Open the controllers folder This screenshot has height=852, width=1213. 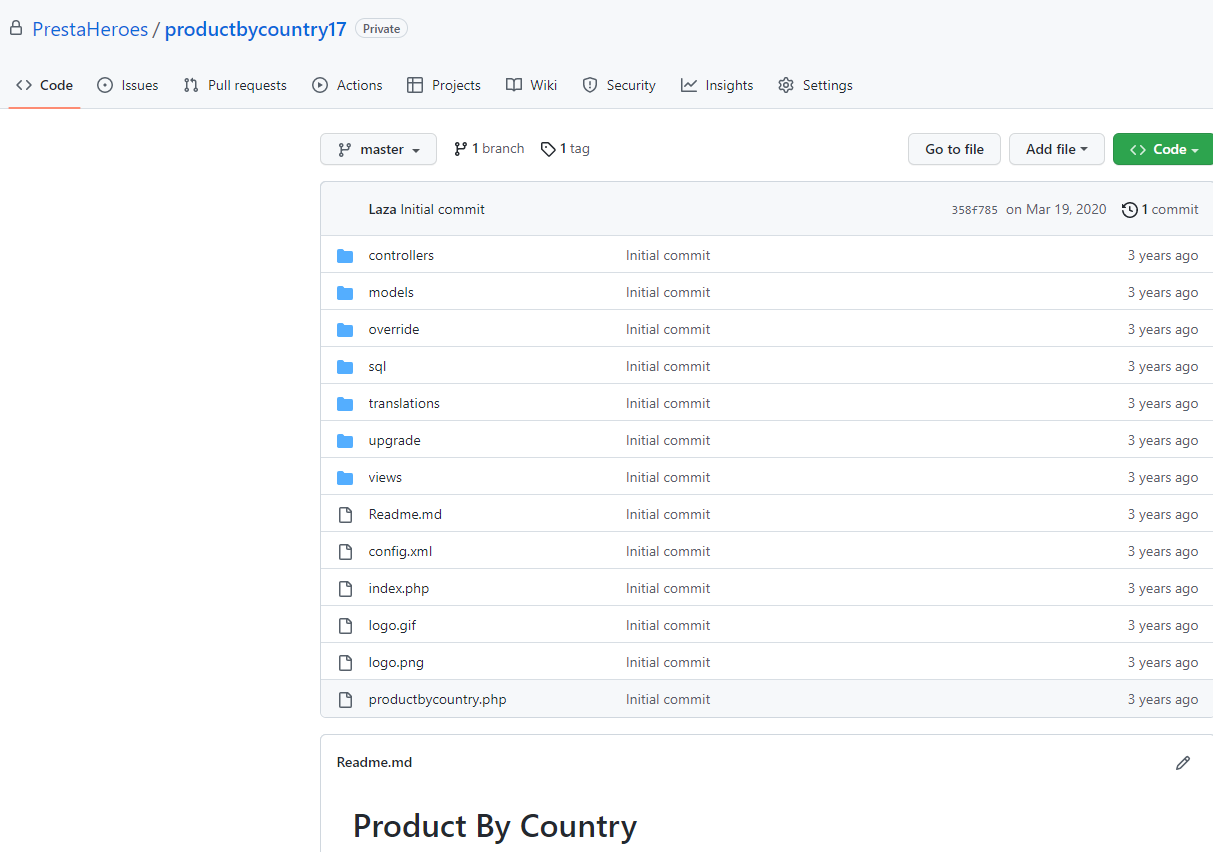(x=401, y=256)
